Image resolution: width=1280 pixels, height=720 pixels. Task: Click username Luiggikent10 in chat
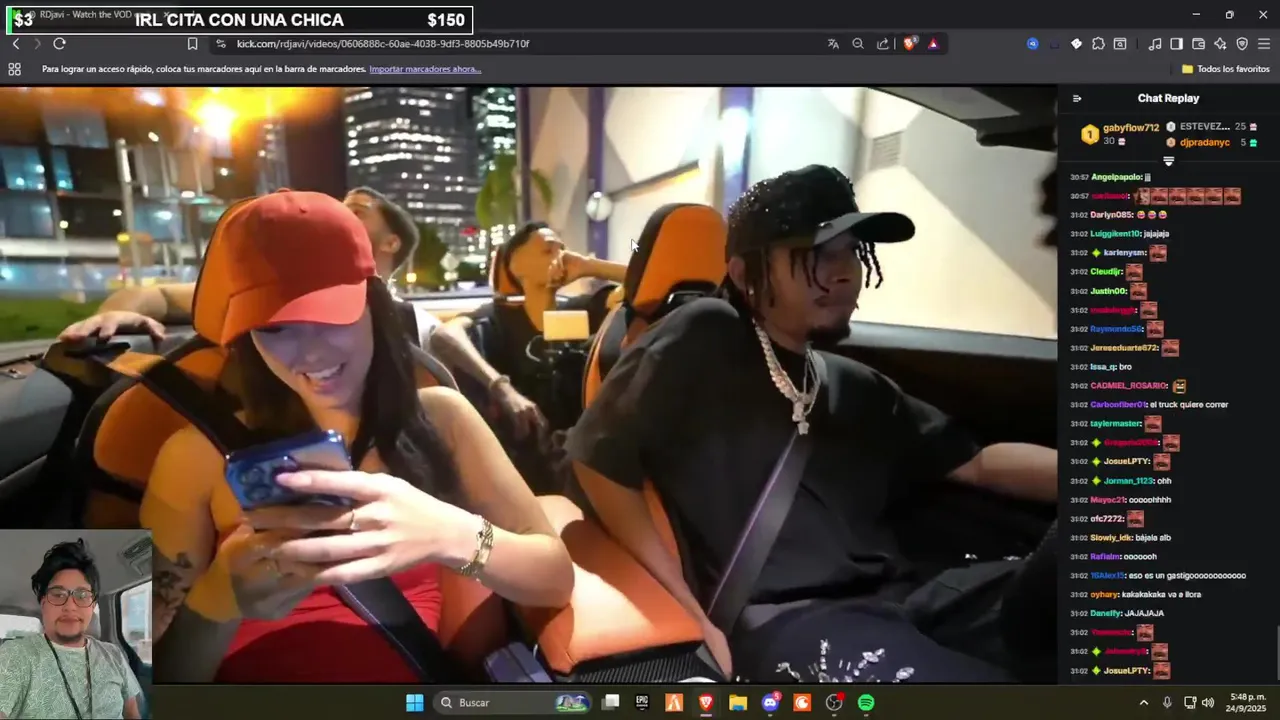click(1115, 234)
